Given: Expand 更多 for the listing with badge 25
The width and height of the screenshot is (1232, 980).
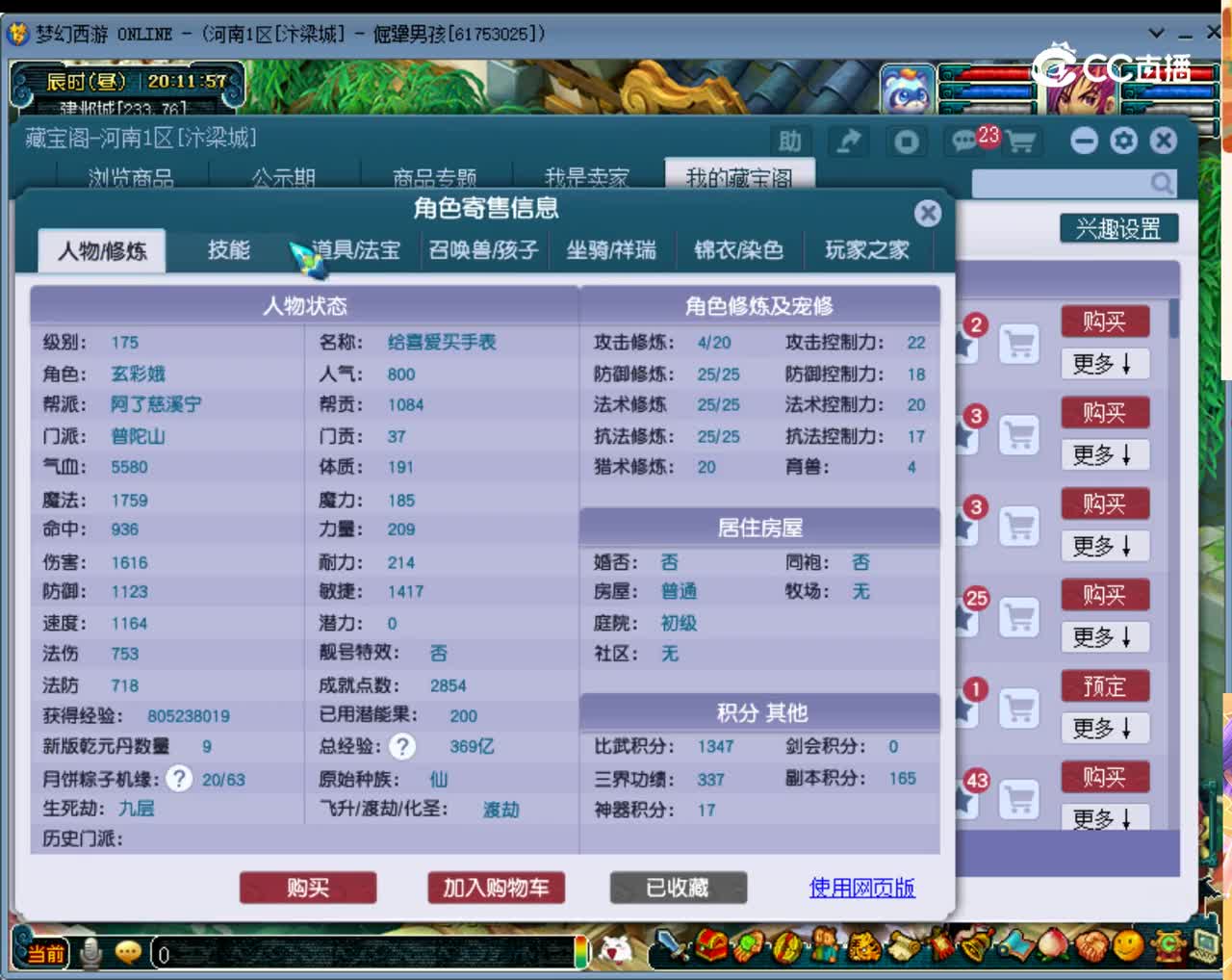Looking at the screenshot, I should pyautogui.click(x=1104, y=637).
